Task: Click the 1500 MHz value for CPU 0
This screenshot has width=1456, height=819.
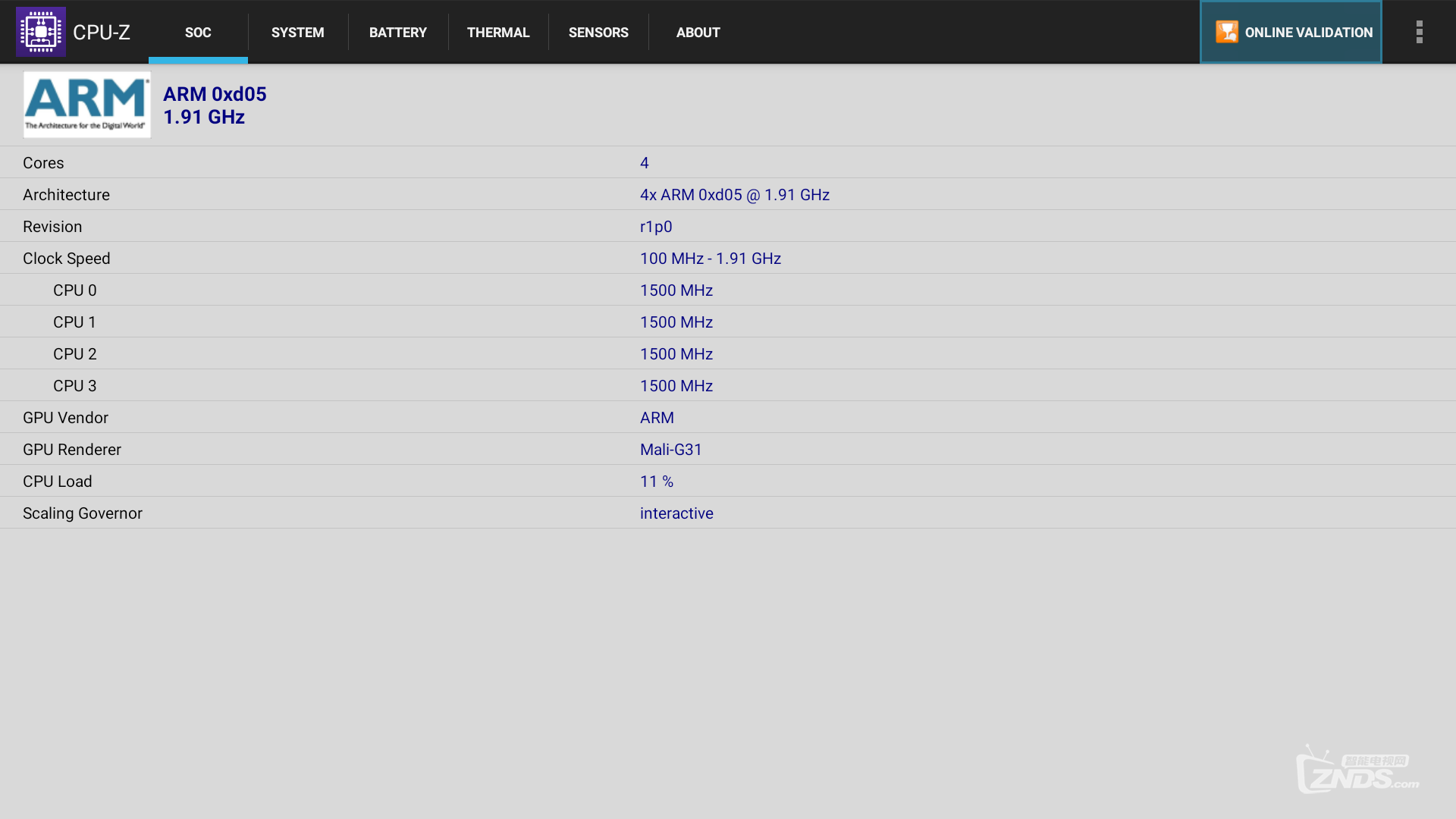Action: (676, 290)
